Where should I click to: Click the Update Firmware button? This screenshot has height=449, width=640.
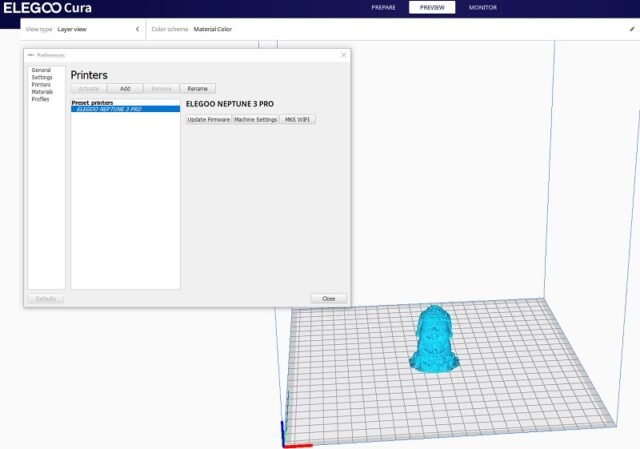(x=209, y=120)
